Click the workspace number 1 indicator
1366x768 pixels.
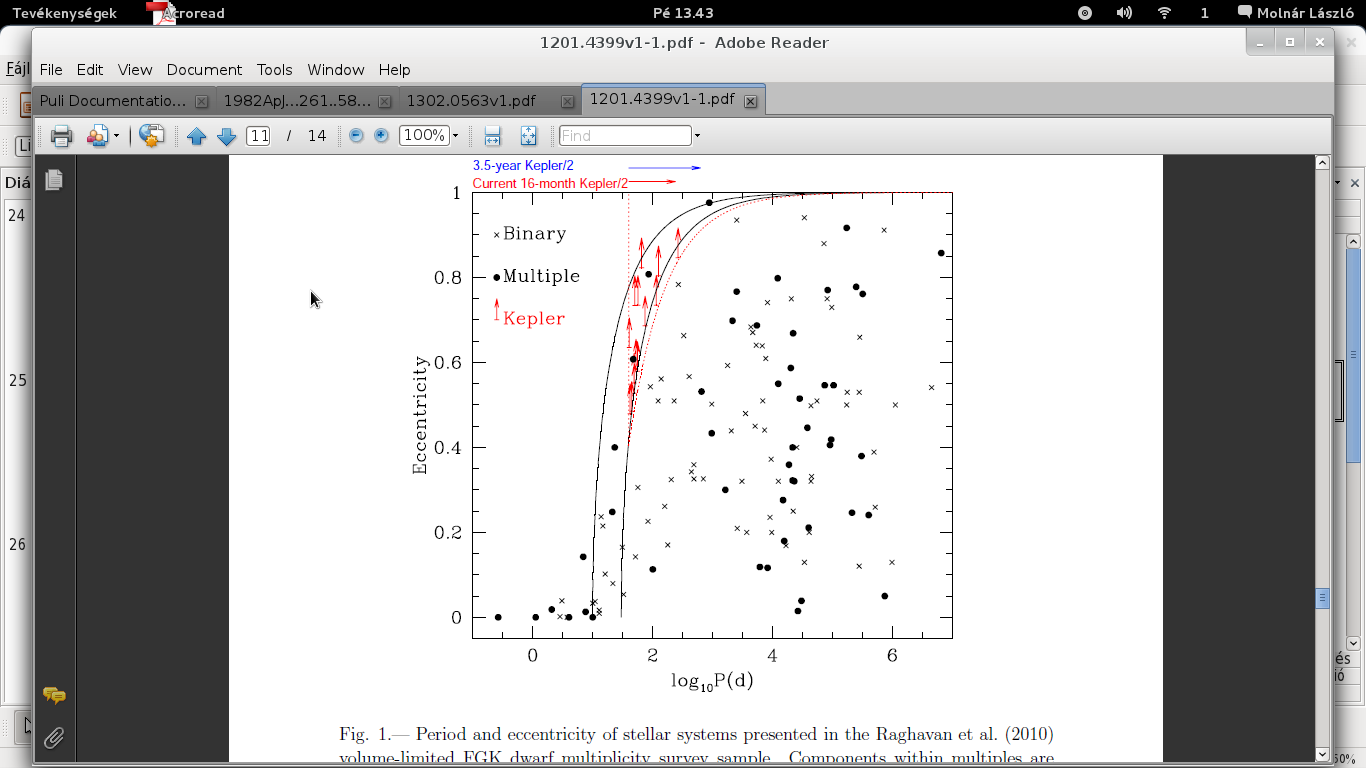[x=1205, y=13]
